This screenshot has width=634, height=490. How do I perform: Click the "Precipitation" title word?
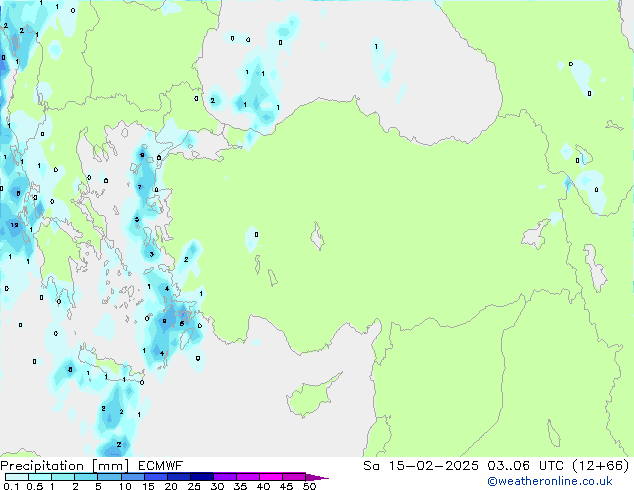click(42, 466)
